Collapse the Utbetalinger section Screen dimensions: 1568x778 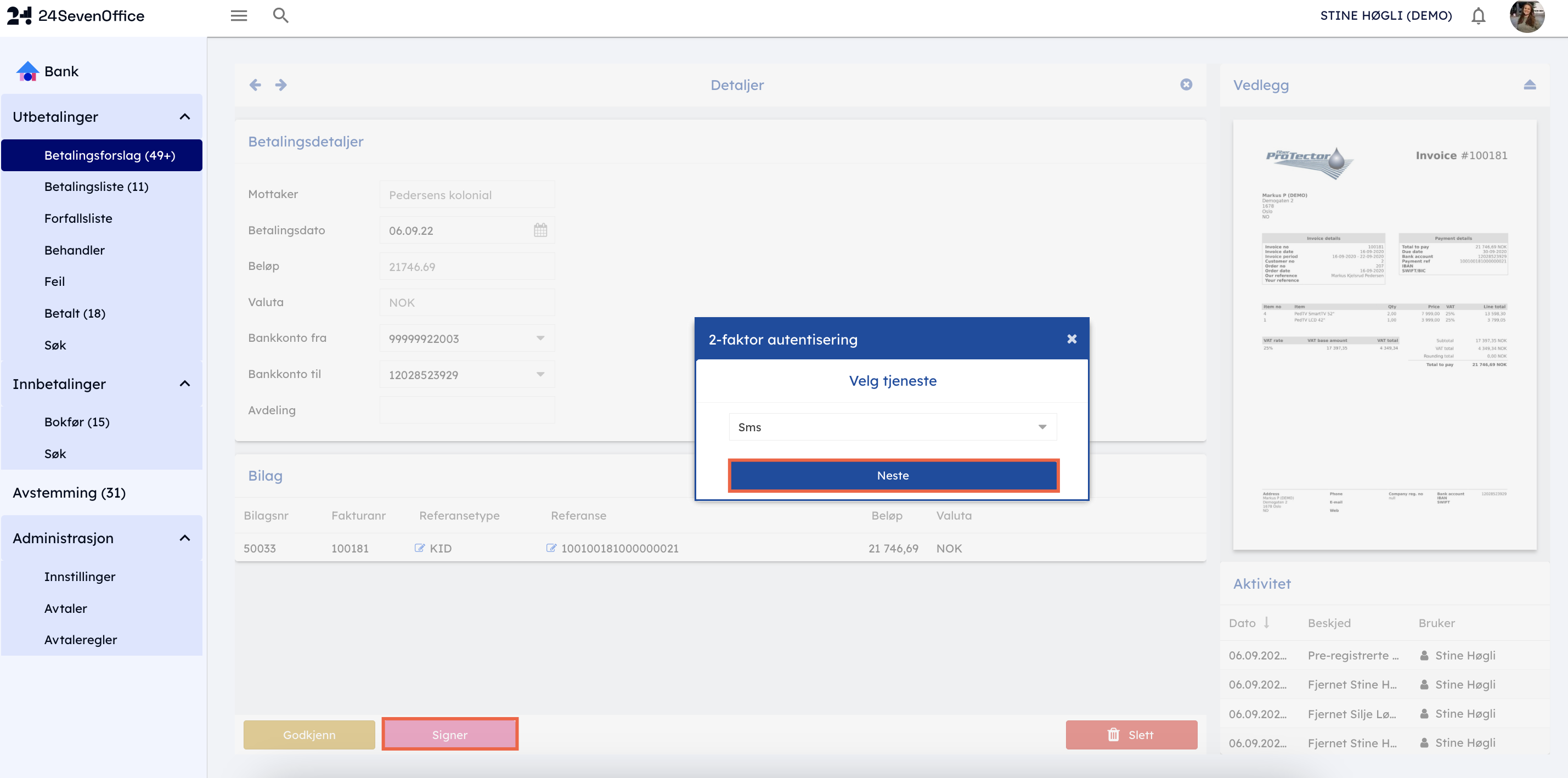tap(184, 117)
